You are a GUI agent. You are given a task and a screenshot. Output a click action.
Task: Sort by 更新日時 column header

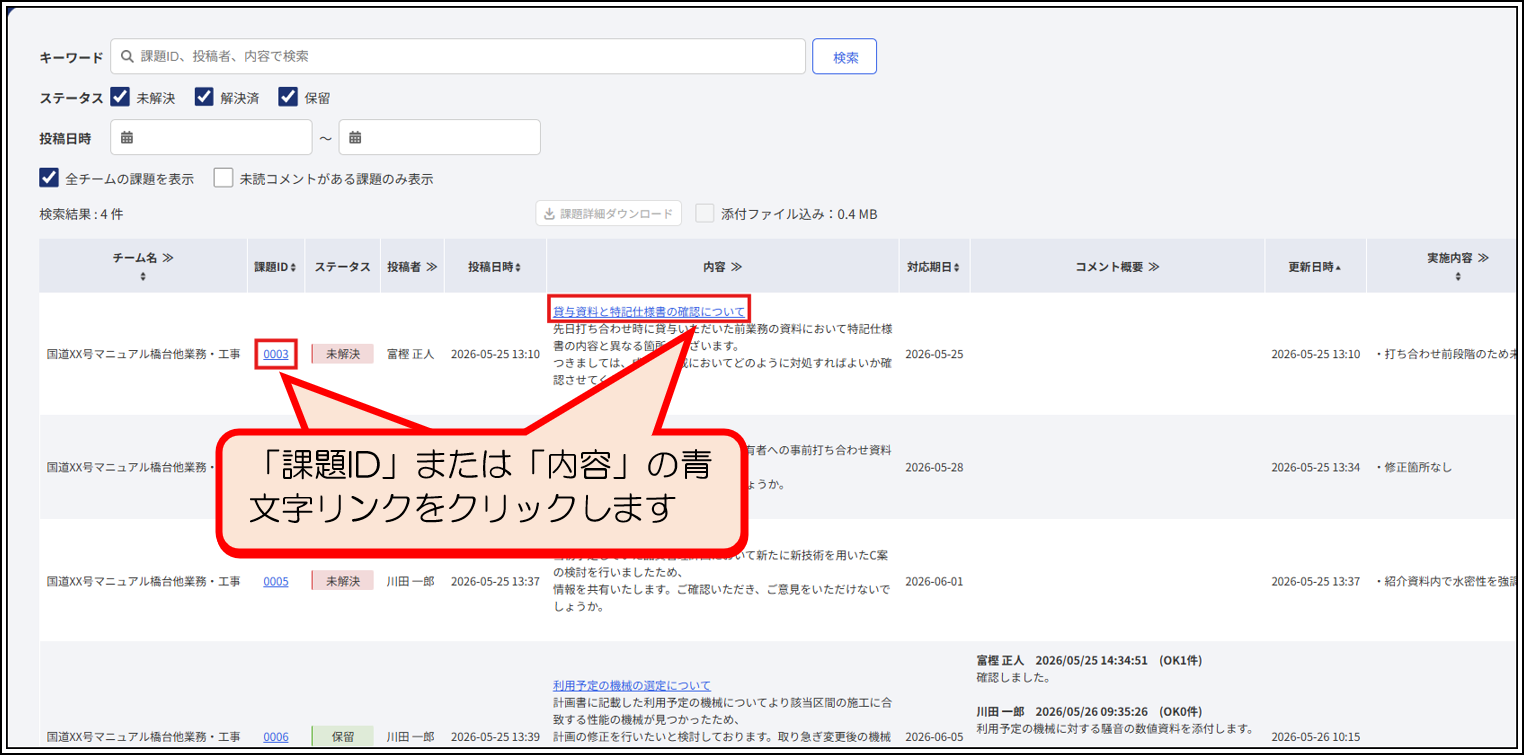tap(1315, 267)
